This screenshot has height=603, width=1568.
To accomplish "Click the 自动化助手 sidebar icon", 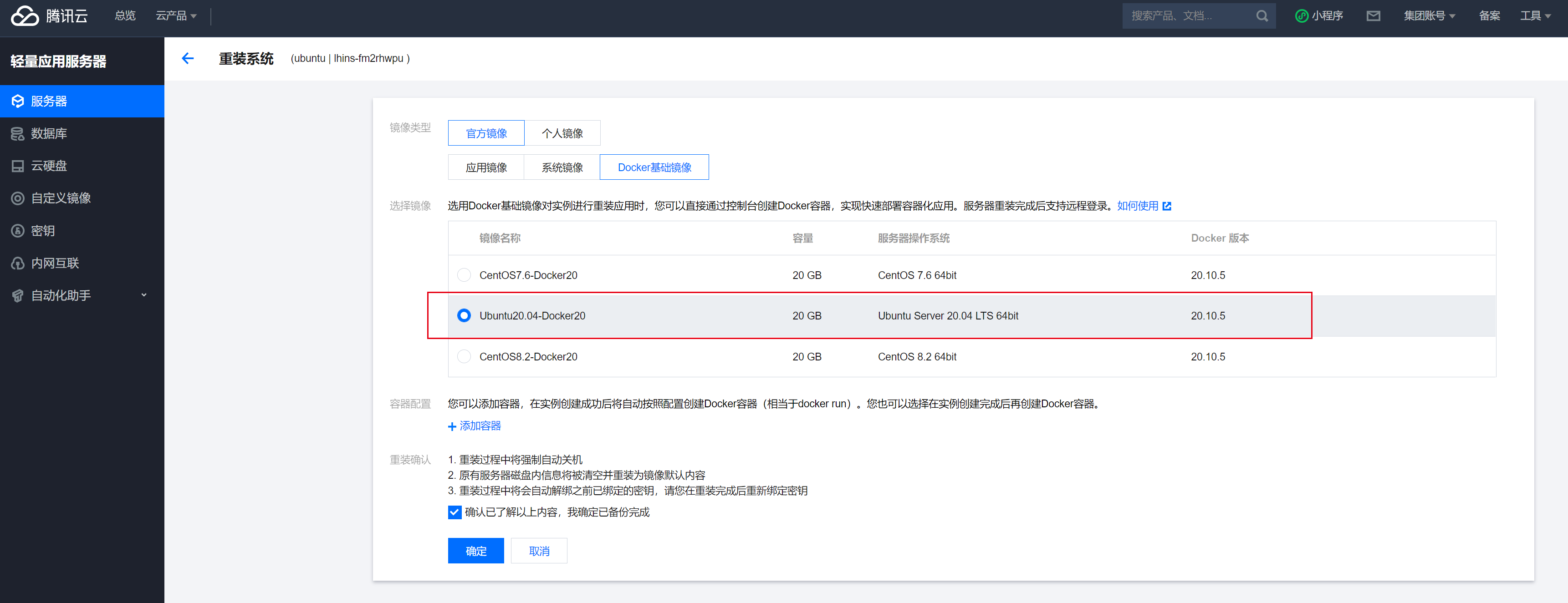I will click(18, 296).
